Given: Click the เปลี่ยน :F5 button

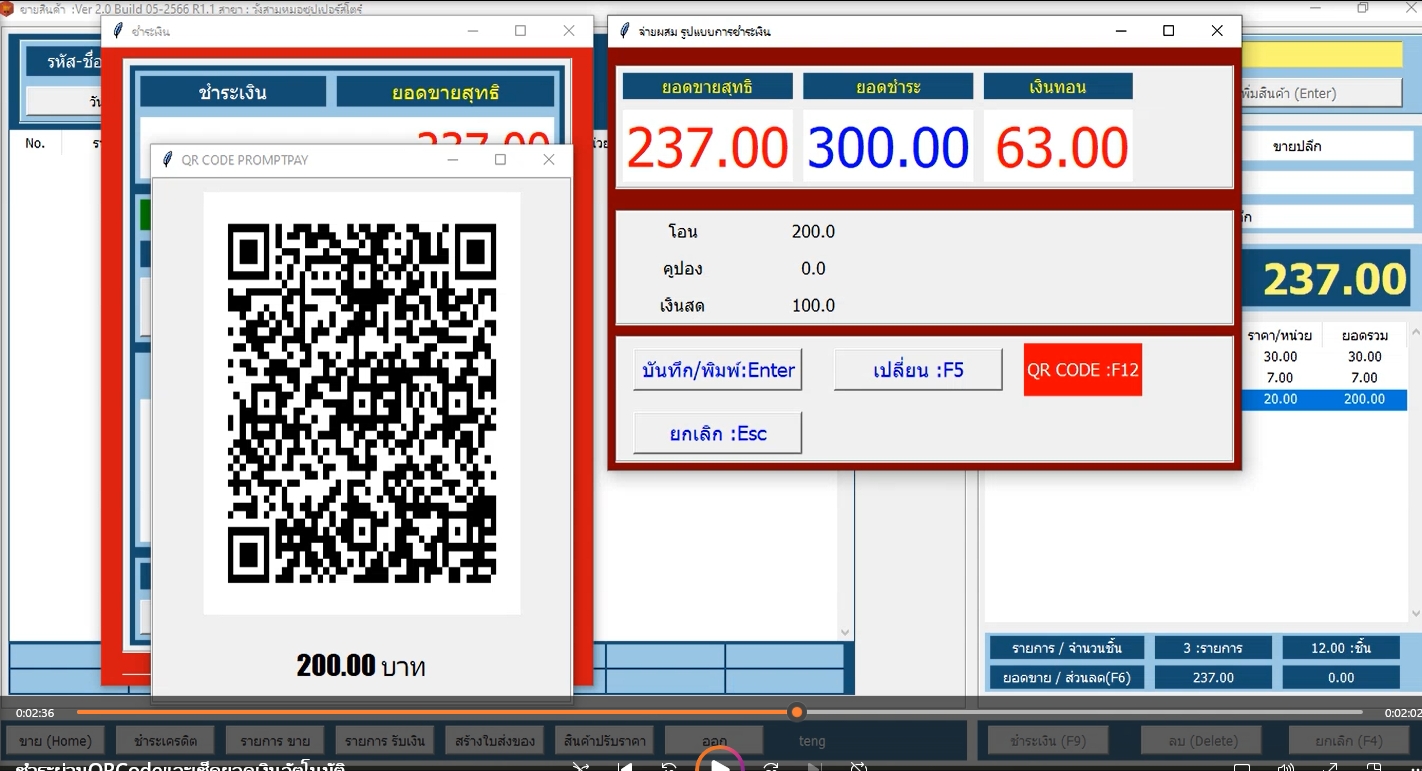Looking at the screenshot, I should [x=918, y=370].
